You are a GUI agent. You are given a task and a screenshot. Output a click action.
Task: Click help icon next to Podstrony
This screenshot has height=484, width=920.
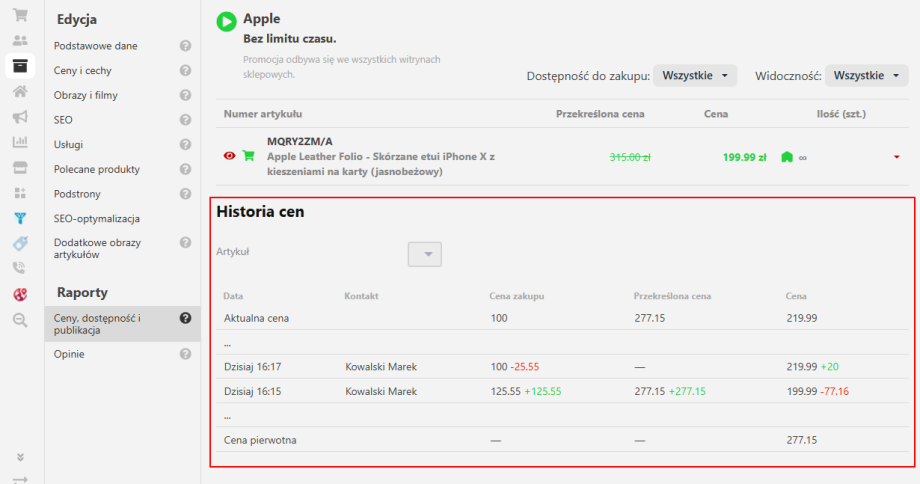pyautogui.click(x=185, y=194)
